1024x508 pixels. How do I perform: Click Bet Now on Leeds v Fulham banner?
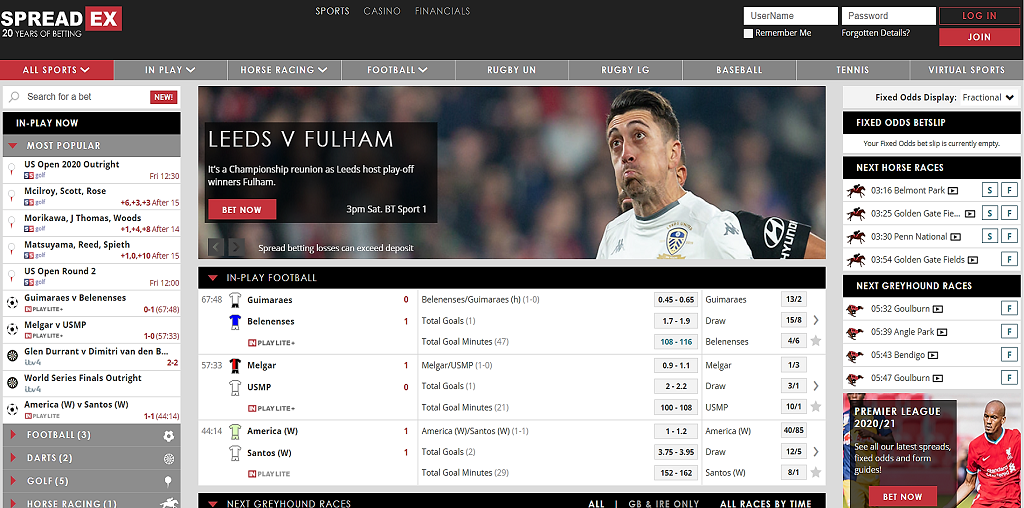pos(242,210)
